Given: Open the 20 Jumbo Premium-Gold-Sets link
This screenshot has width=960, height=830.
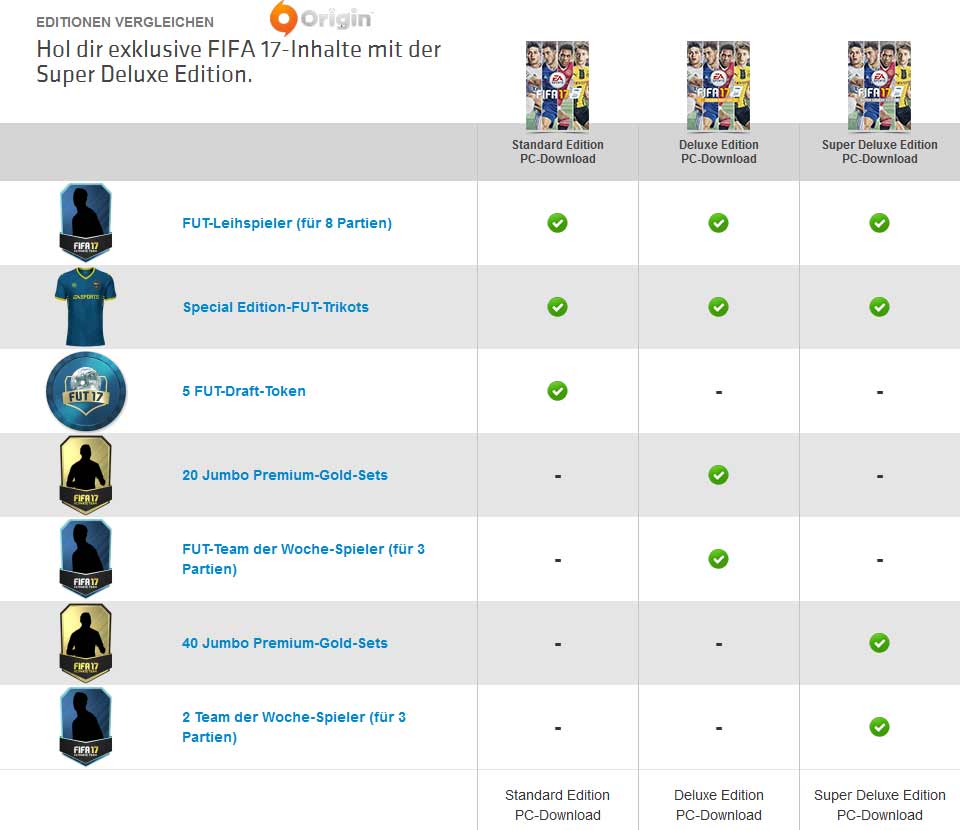Looking at the screenshot, I should [285, 475].
